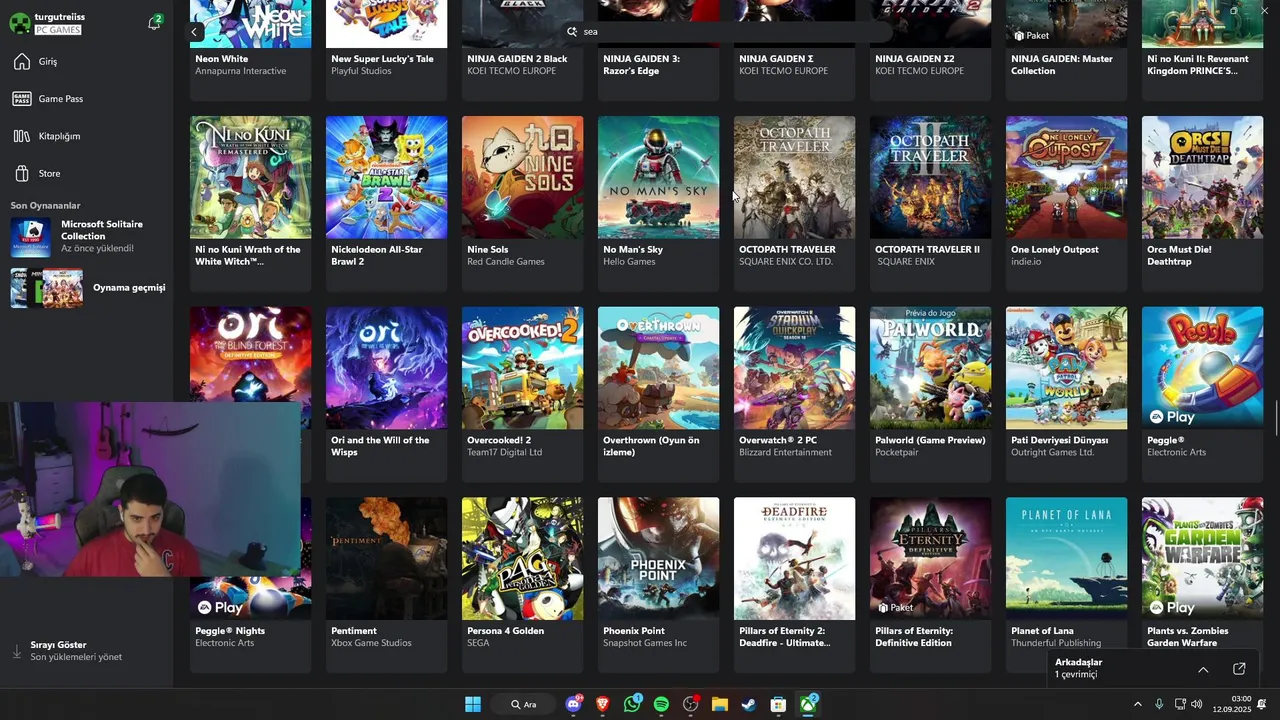Click the Giriş home icon
This screenshot has width=1280, height=720.
click(x=22, y=62)
